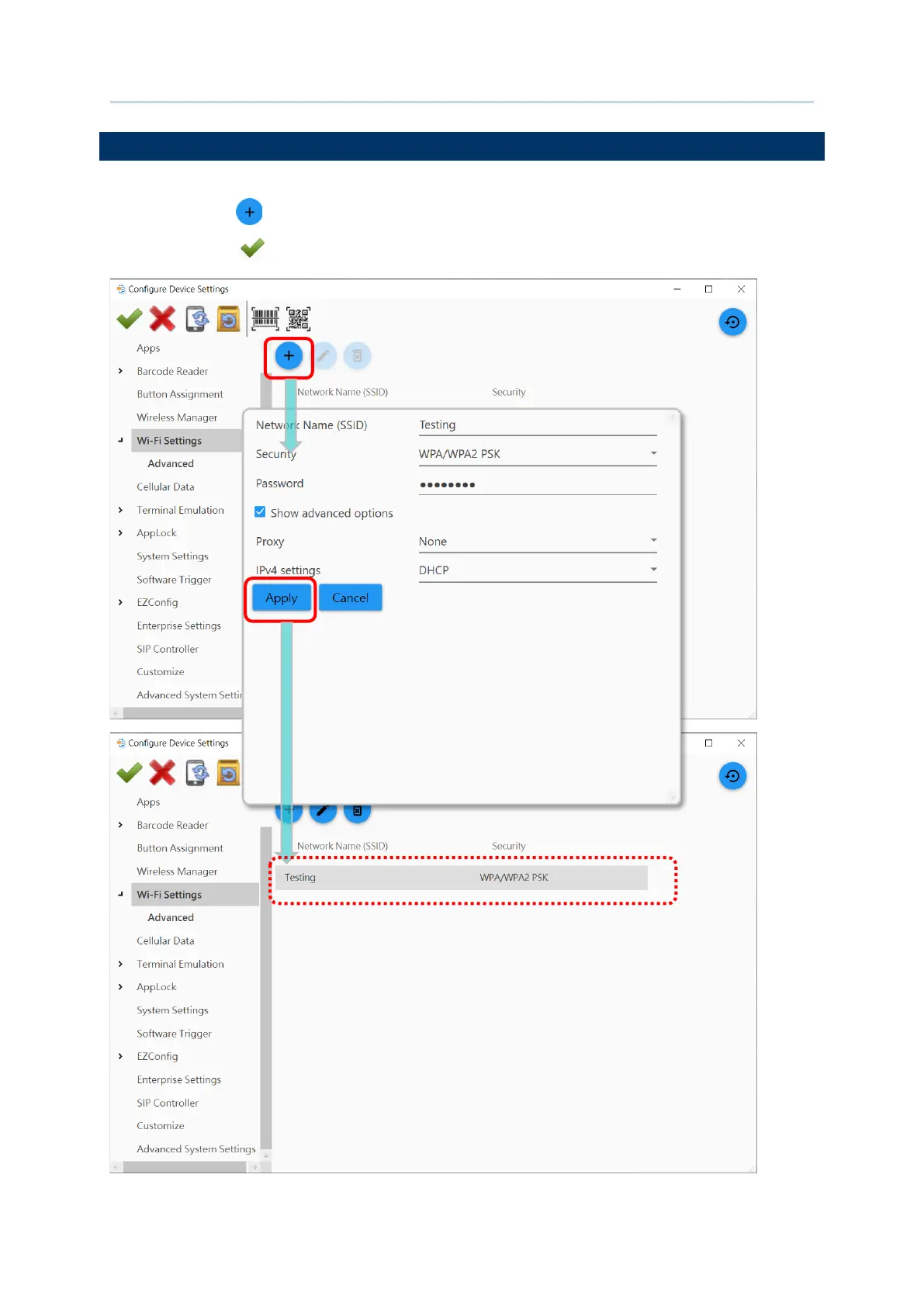Select Apps in upper window tree
This screenshot has width=924, height=1306.
(148, 348)
